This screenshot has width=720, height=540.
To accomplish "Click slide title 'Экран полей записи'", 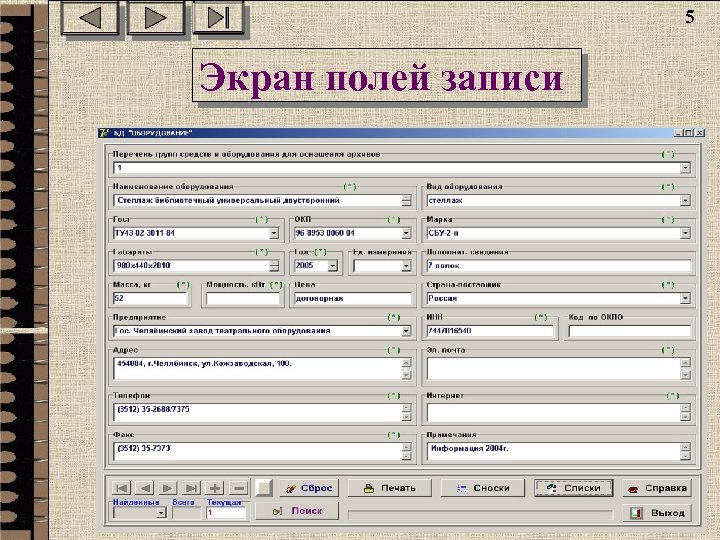I will (x=381, y=77).
